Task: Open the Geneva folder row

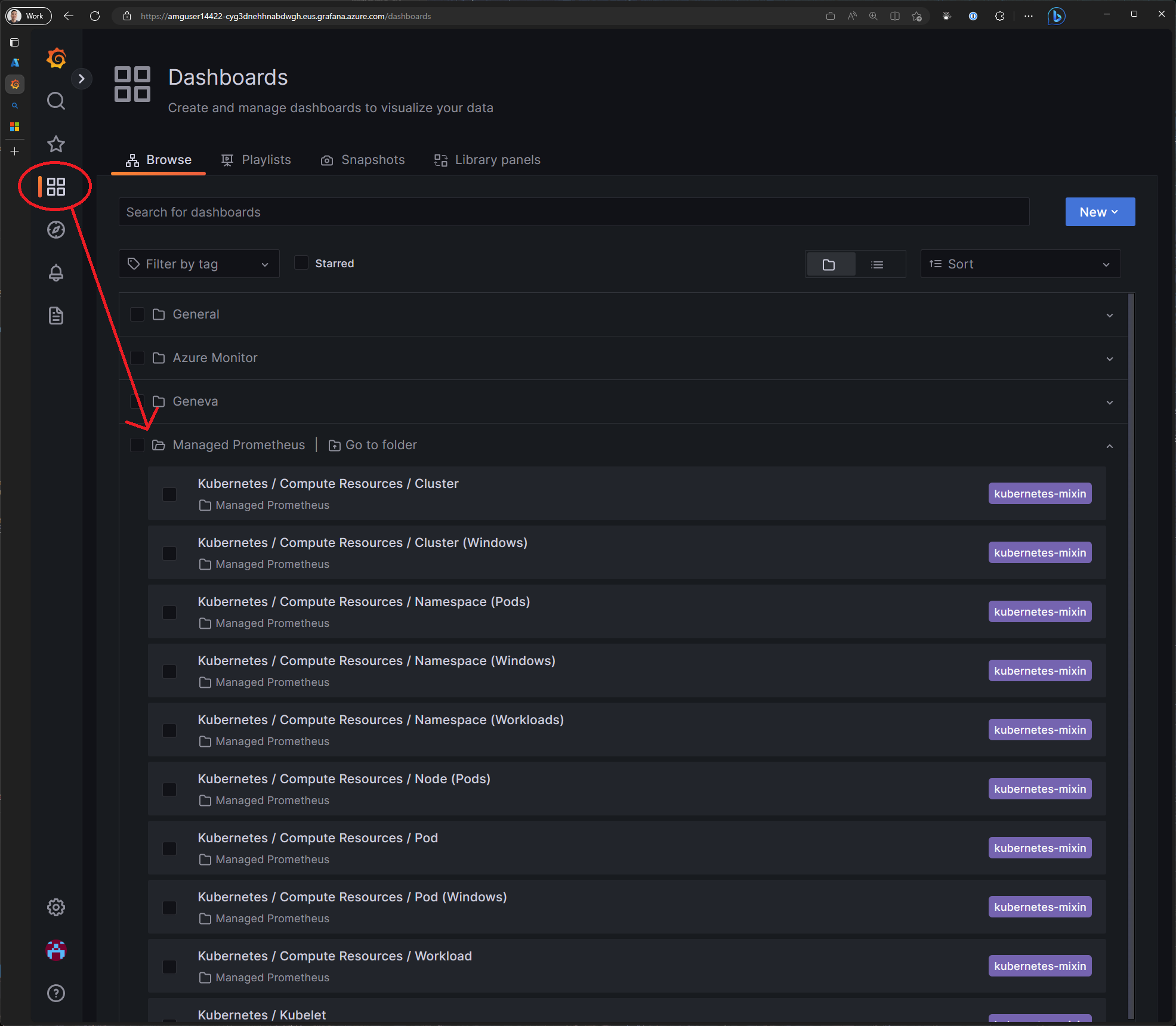Action: coord(624,401)
